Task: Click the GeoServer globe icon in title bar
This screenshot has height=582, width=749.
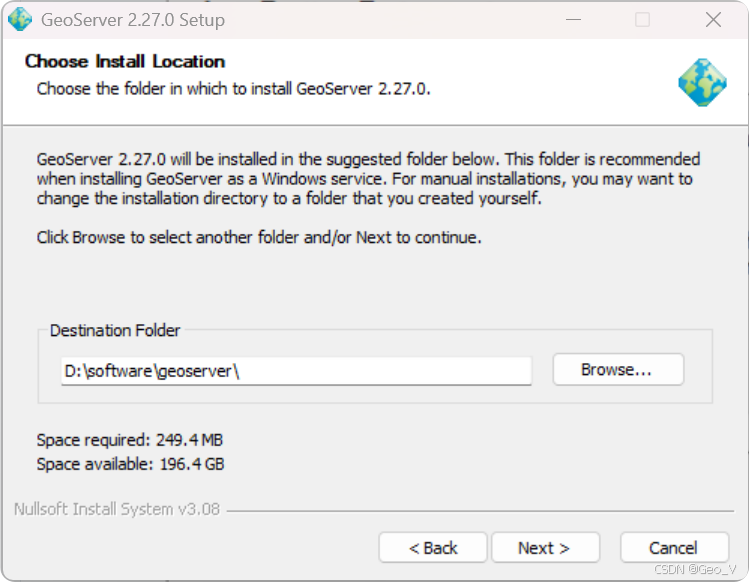Action: tap(20, 20)
